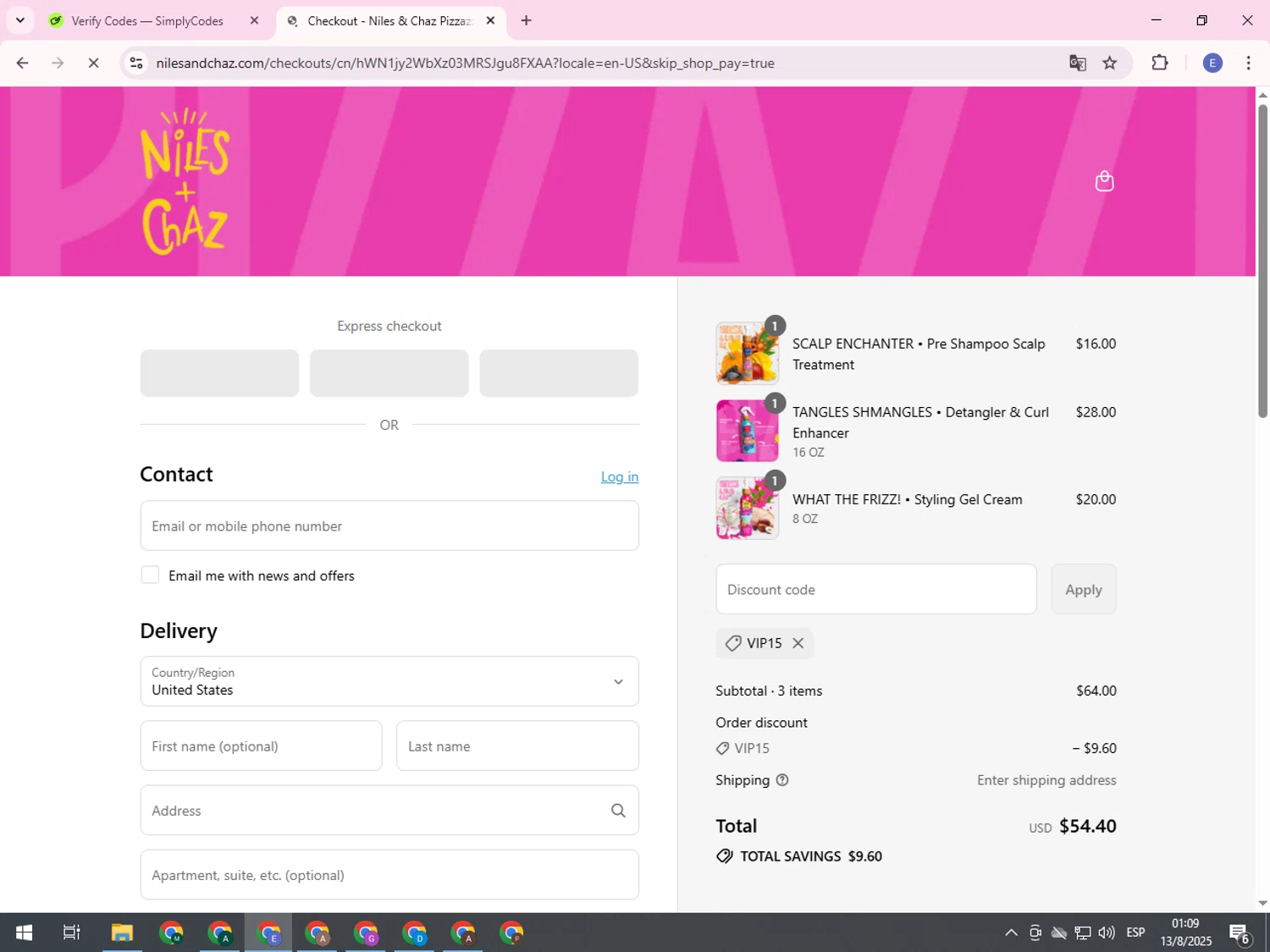Click the address bar URL
The width and height of the screenshot is (1270, 952).
[465, 63]
